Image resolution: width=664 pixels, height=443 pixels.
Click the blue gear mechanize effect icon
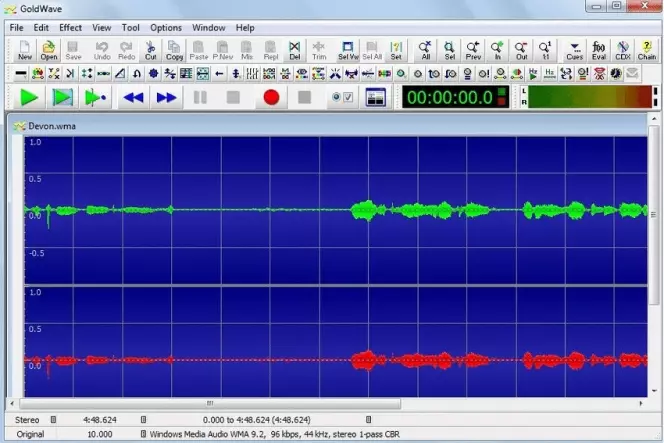pos(153,74)
